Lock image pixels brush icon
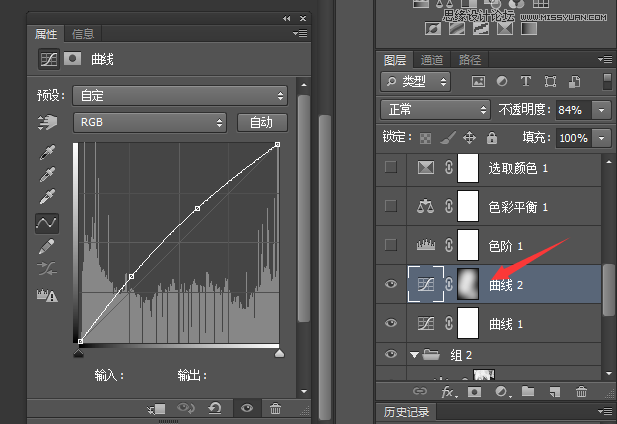 point(447,138)
